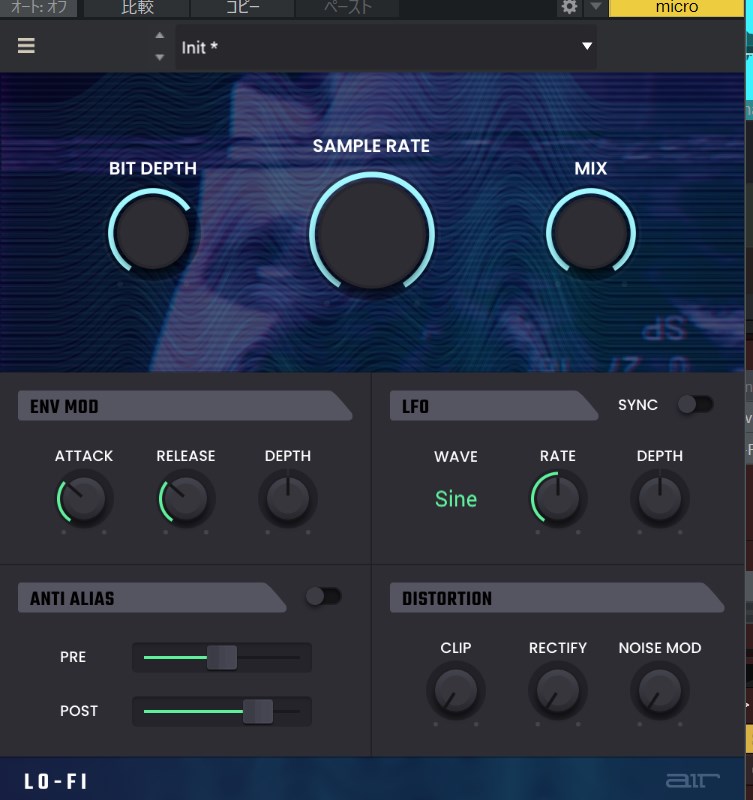Click the オート:オフ automation toggle
Viewport: 753px width, 800px height.
[38, 8]
